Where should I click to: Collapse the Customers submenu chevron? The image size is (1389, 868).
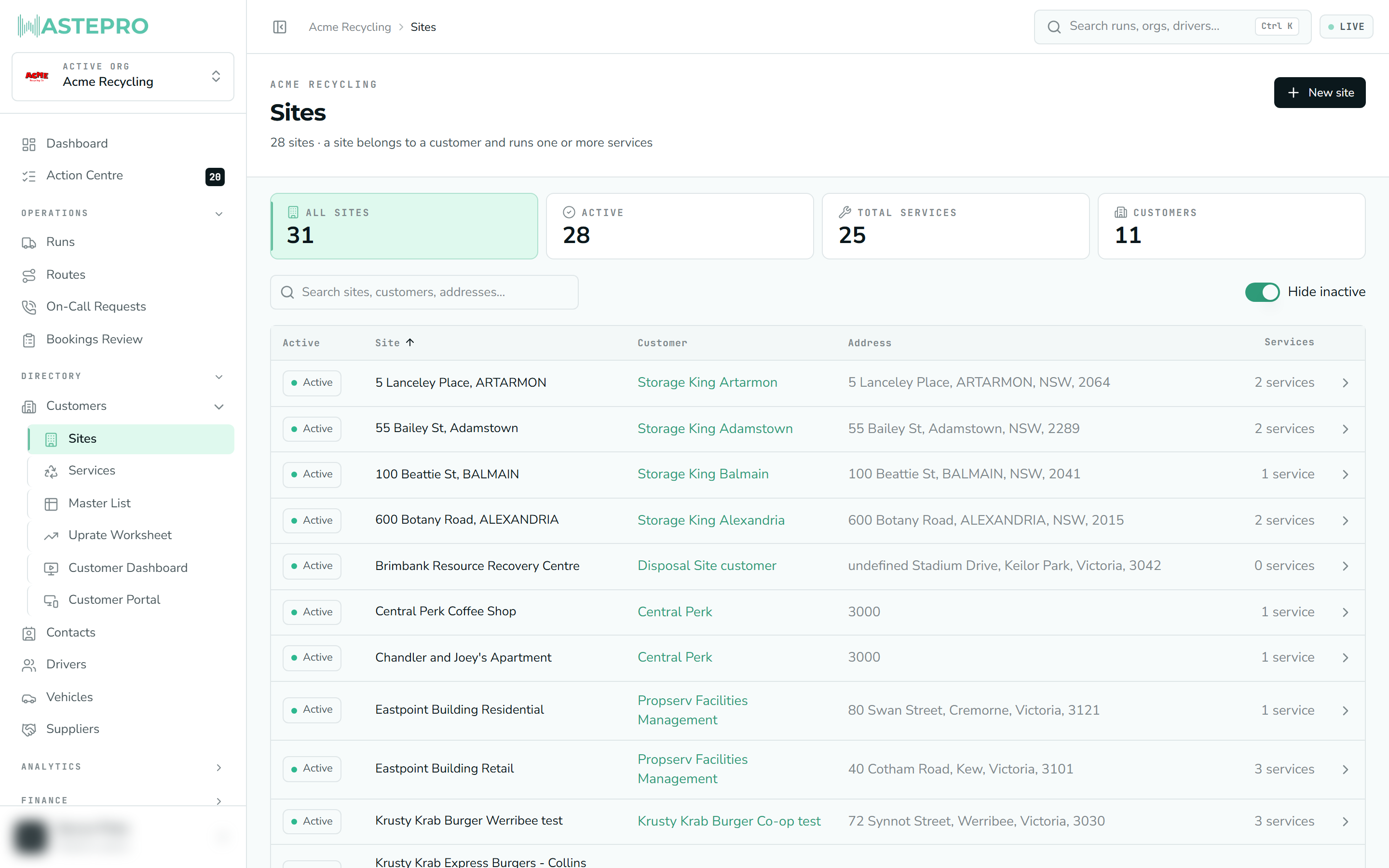218,407
